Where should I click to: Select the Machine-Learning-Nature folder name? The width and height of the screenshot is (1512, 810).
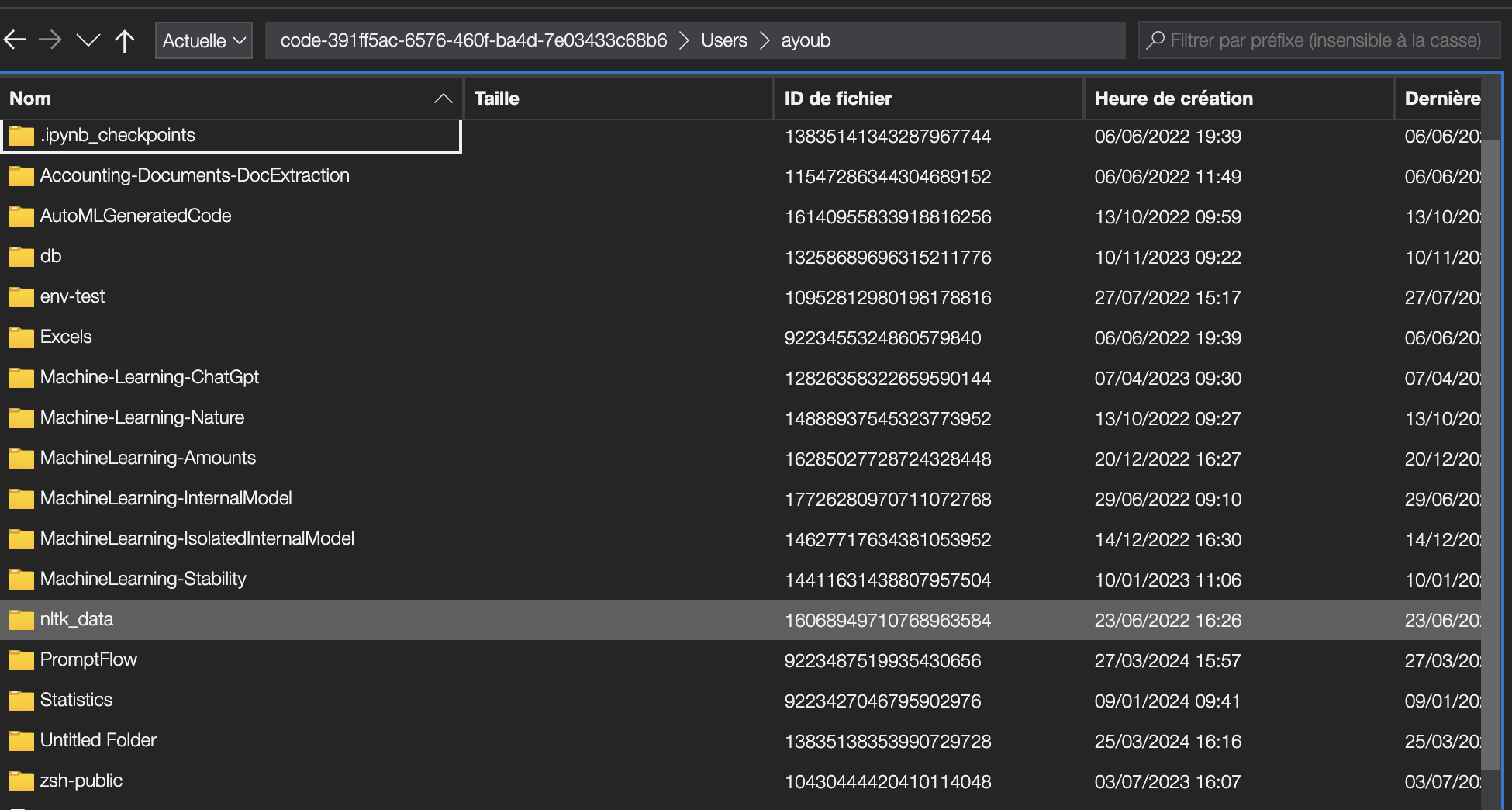click(142, 417)
